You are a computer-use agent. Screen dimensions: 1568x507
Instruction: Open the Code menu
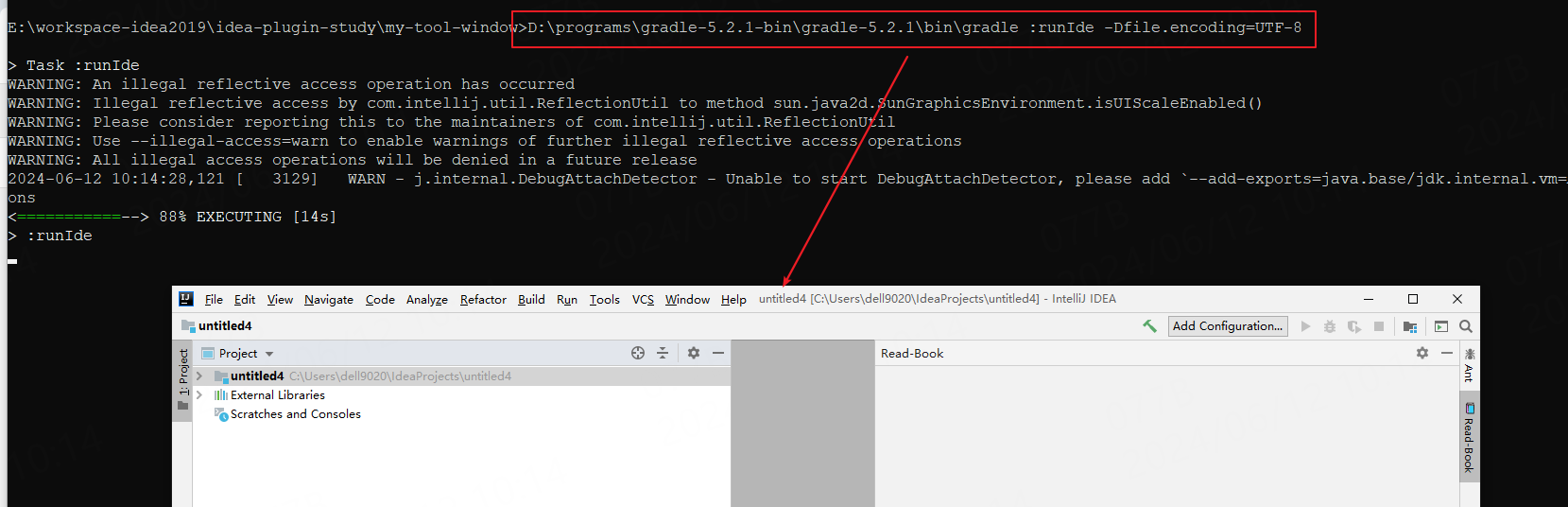(x=380, y=300)
